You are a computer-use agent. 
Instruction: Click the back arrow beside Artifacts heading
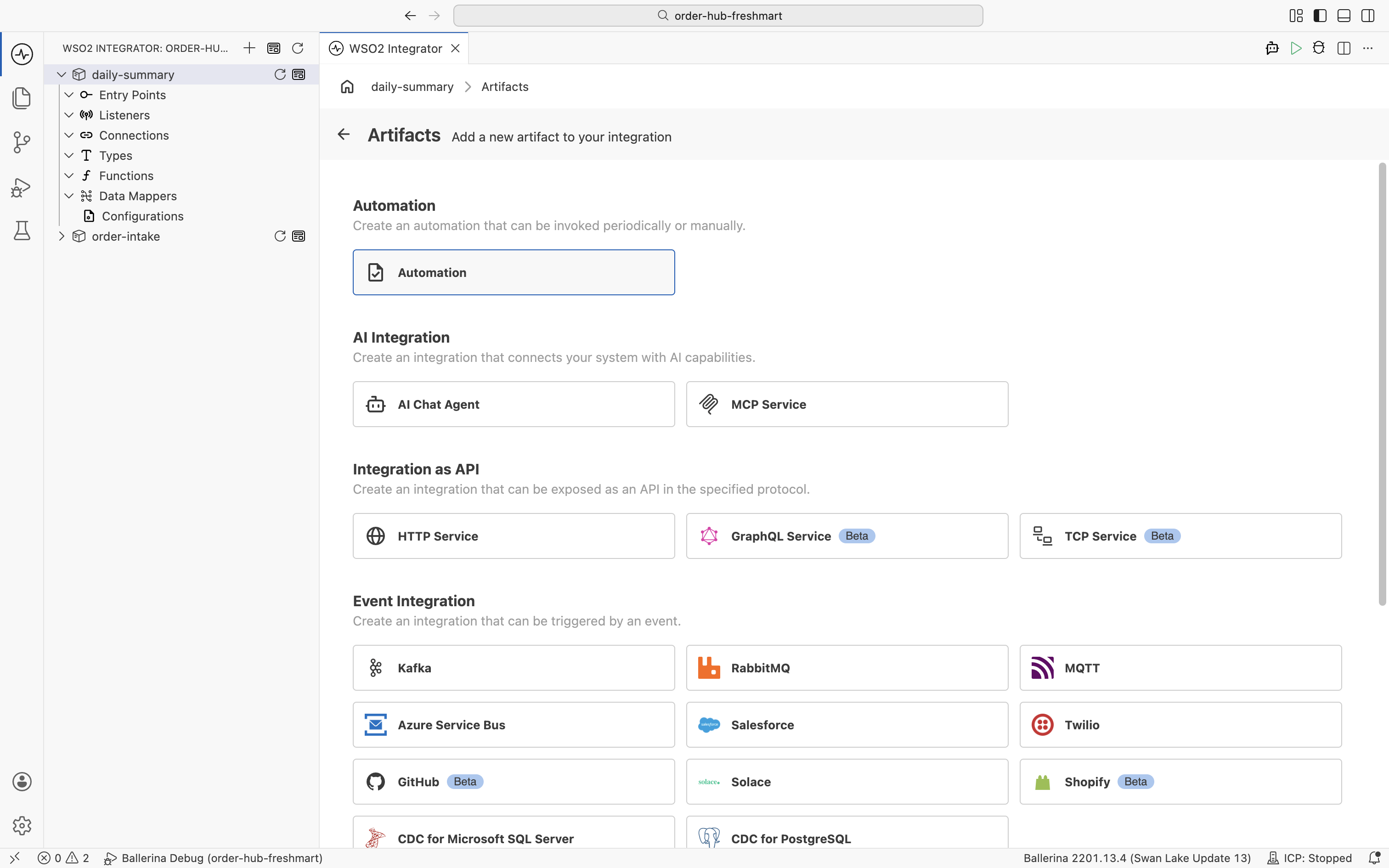[x=343, y=134]
